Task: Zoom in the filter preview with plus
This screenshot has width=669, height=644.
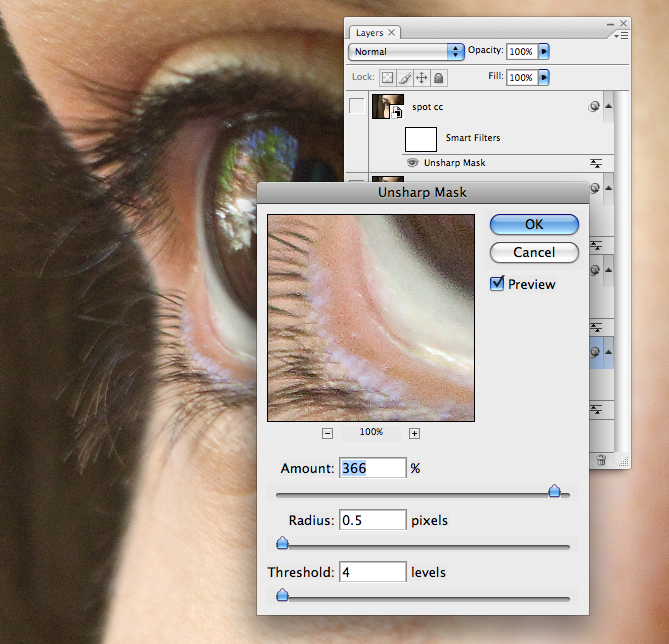Action: pos(414,434)
